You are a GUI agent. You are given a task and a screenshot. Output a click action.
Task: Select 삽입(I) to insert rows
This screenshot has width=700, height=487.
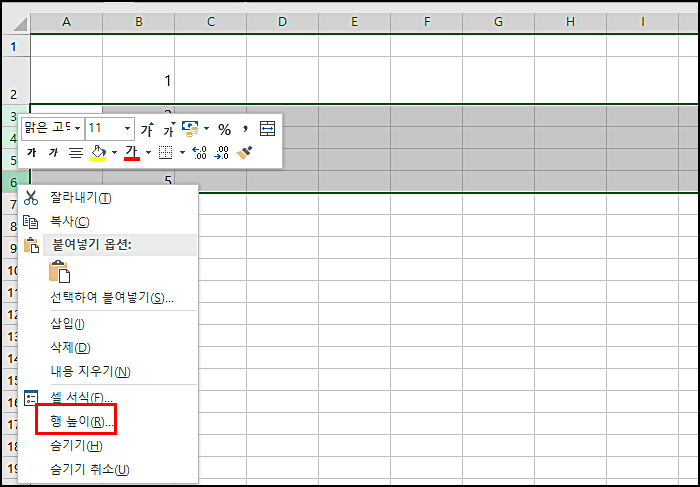click(x=108, y=324)
